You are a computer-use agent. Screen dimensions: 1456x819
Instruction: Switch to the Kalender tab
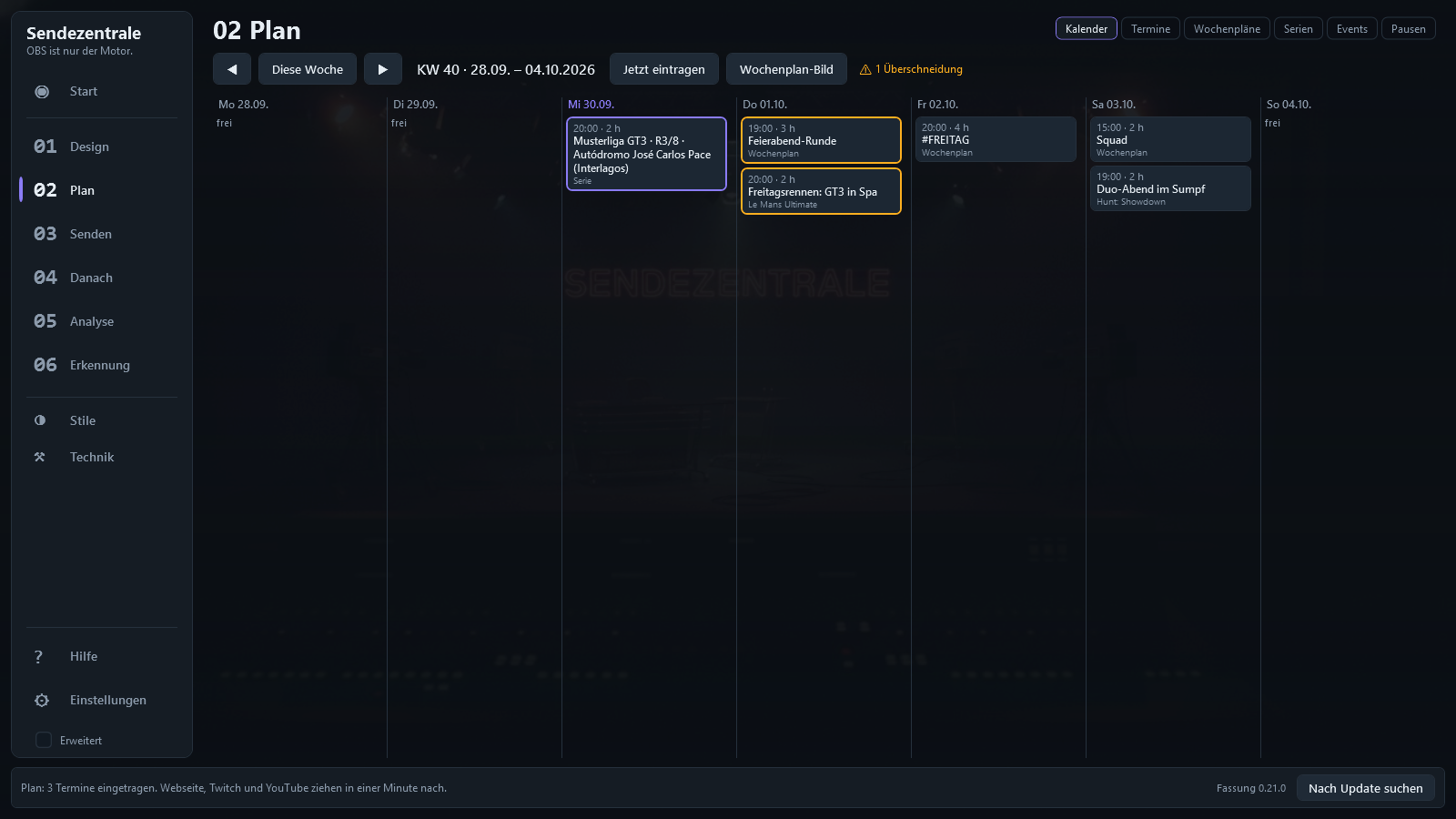point(1087,29)
